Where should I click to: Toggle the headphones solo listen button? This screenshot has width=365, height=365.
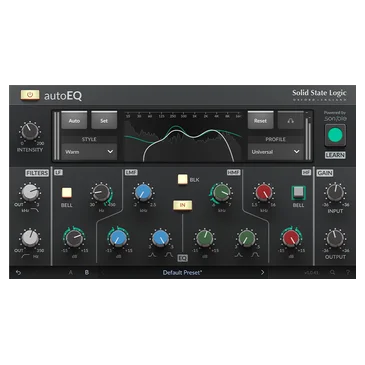click(x=290, y=121)
